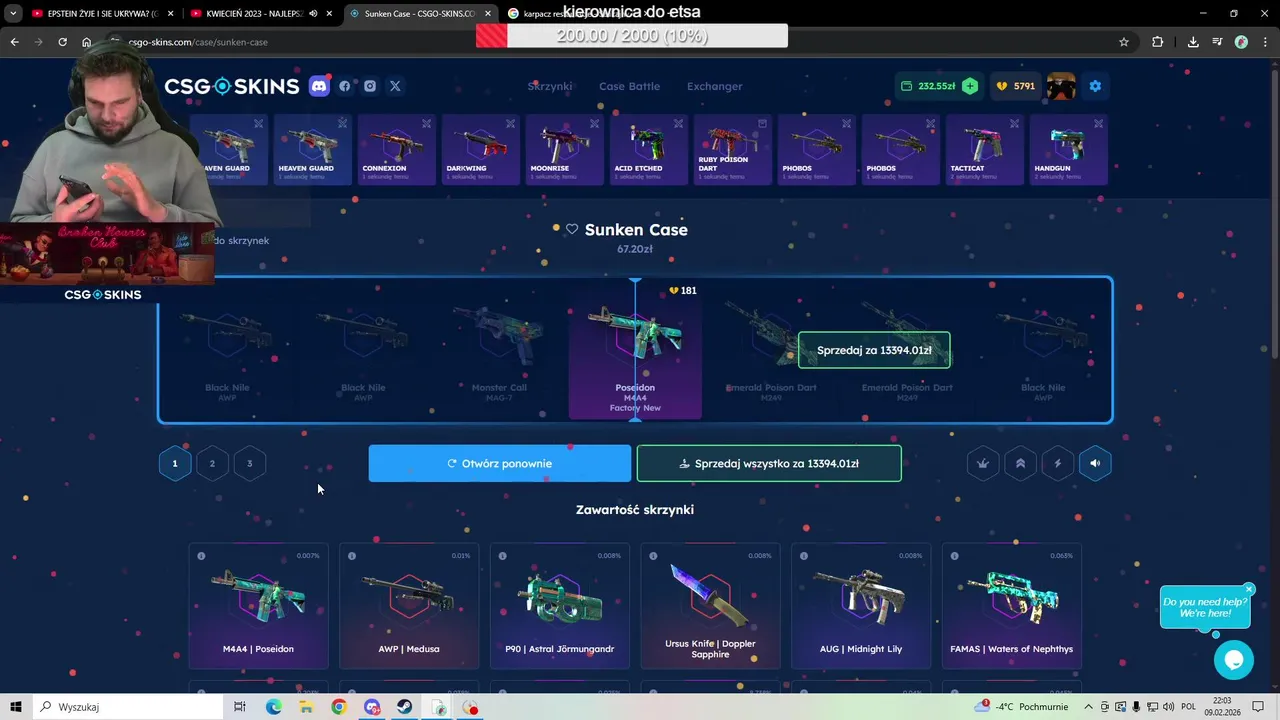Image resolution: width=1280 pixels, height=720 pixels.
Task: Open info icon on Ursus Knife card
Action: pos(653,556)
